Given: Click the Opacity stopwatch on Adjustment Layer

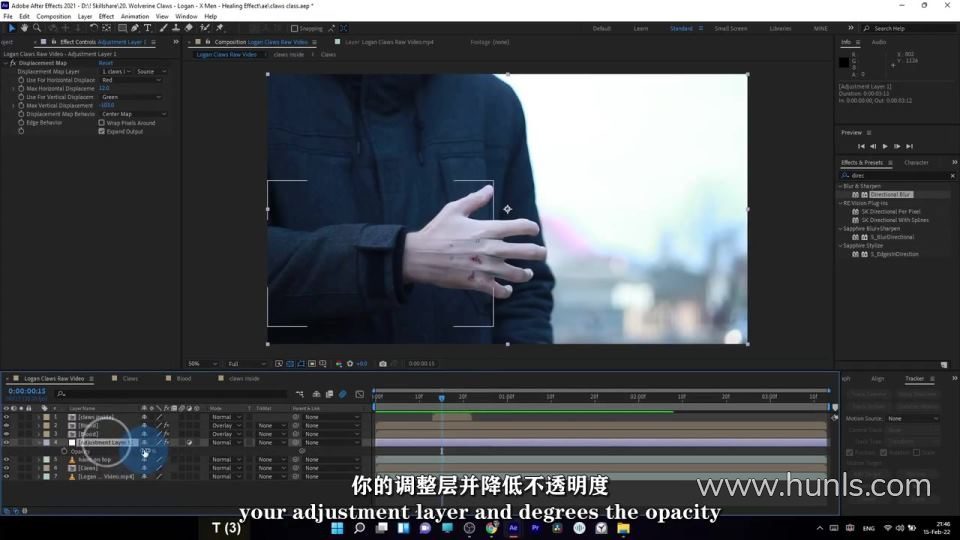Looking at the screenshot, I should tap(64, 451).
